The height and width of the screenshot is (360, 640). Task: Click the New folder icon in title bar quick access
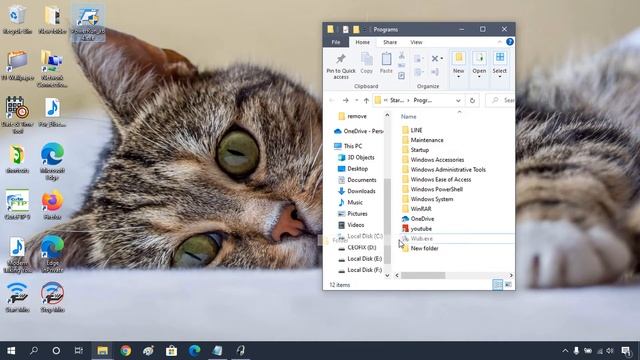pos(356,29)
